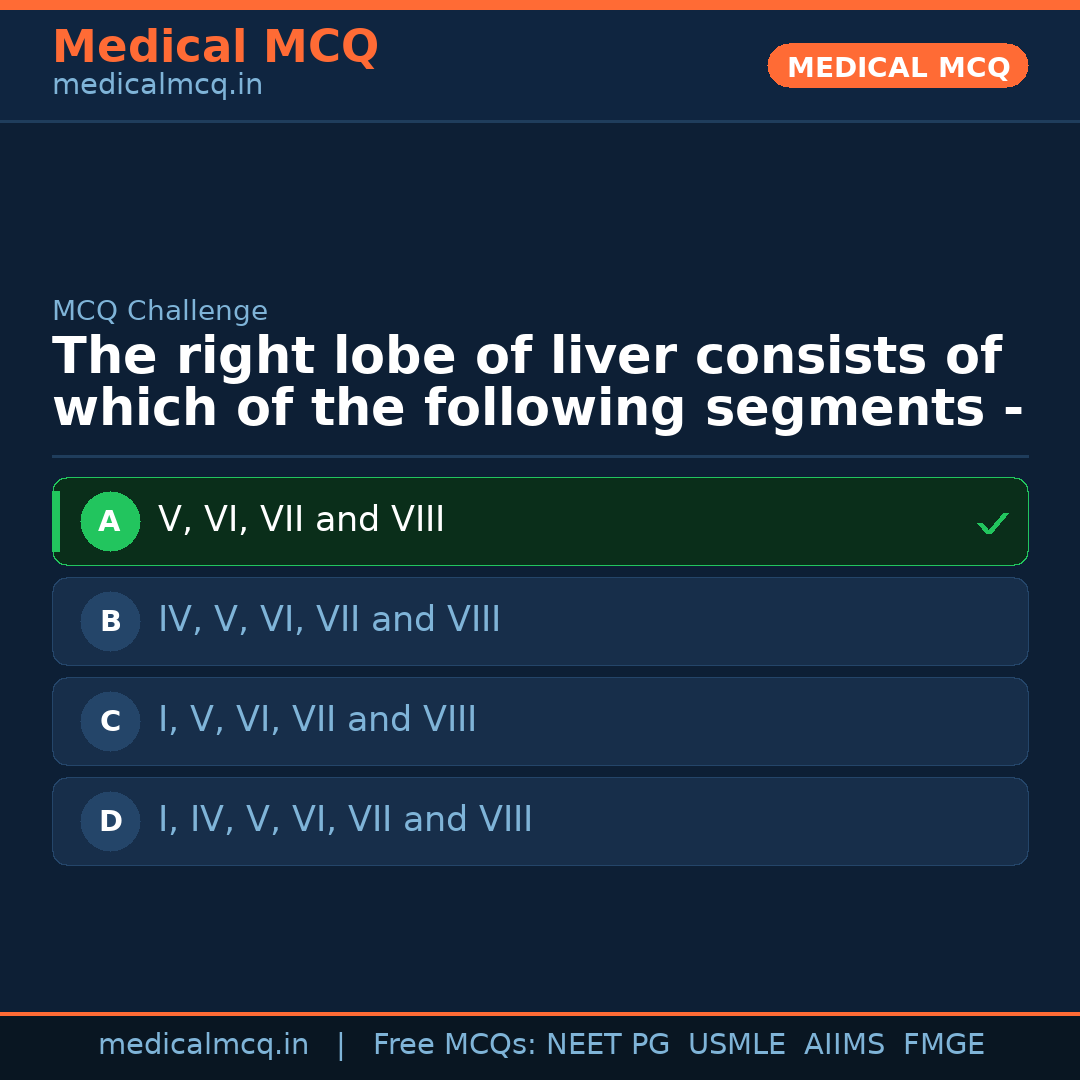Click the green checkmark on option A
This screenshot has height=1080, width=1080.
point(992,523)
